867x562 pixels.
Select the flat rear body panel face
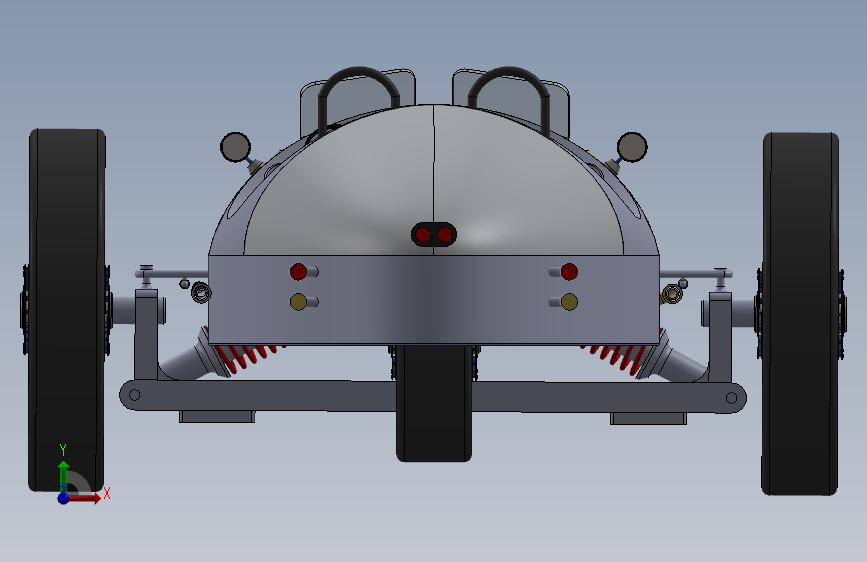point(434,300)
